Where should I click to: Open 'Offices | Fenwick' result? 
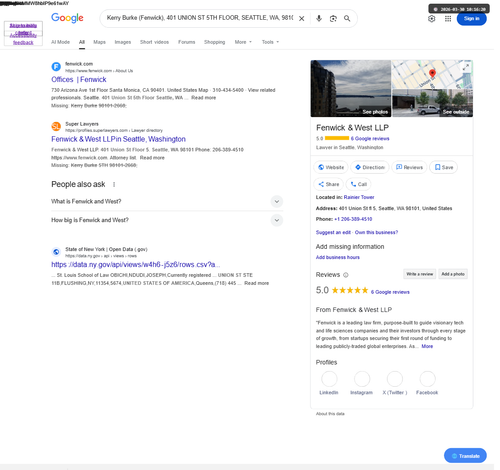(79, 80)
